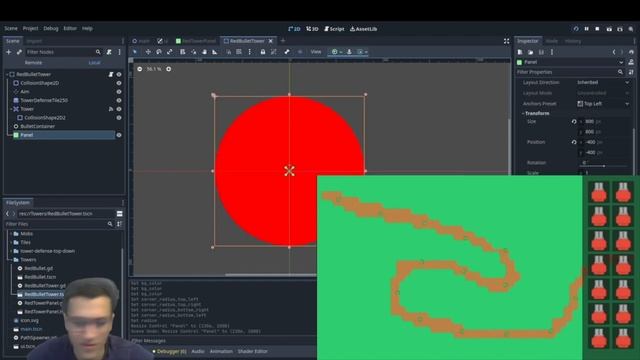Open the Panel object dropdown in Inspector

click(x=571, y=62)
